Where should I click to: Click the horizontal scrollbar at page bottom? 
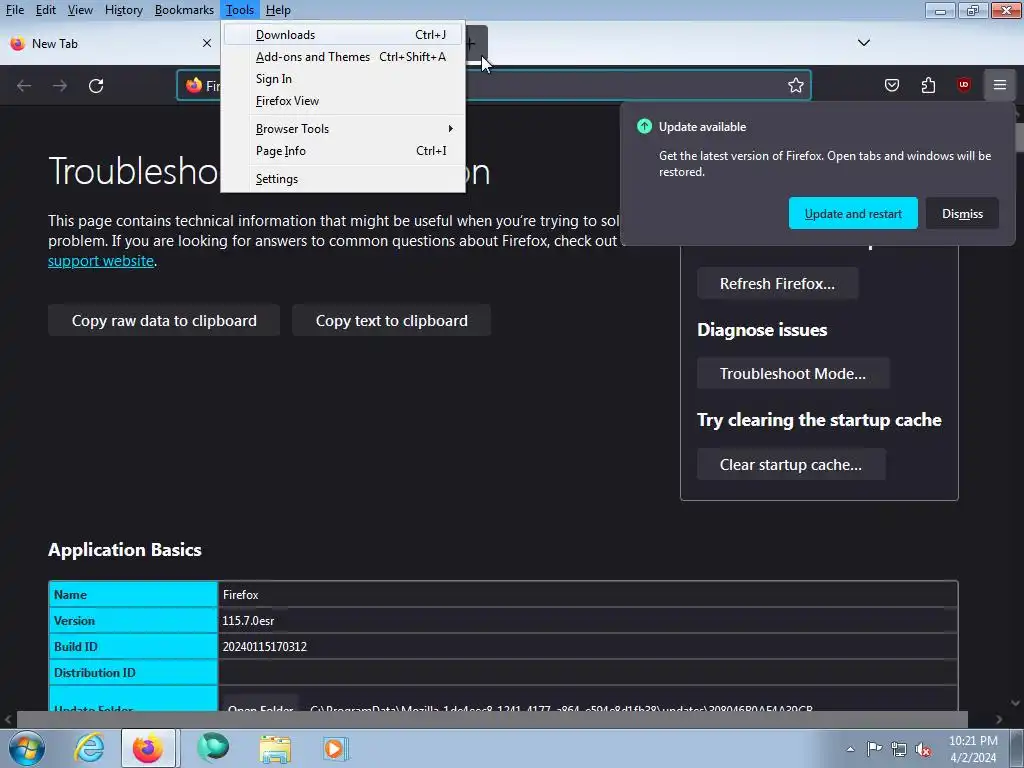(492, 719)
